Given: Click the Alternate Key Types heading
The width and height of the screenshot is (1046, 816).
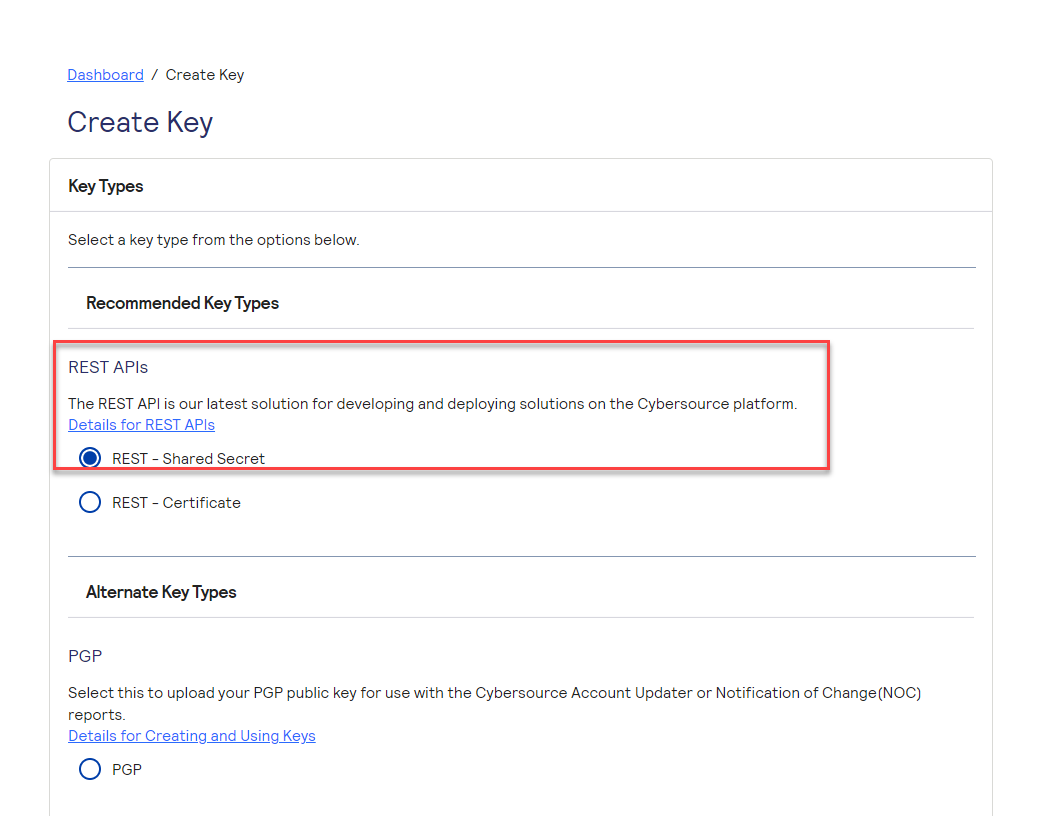Looking at the screenshot, I should click(161, 592).
